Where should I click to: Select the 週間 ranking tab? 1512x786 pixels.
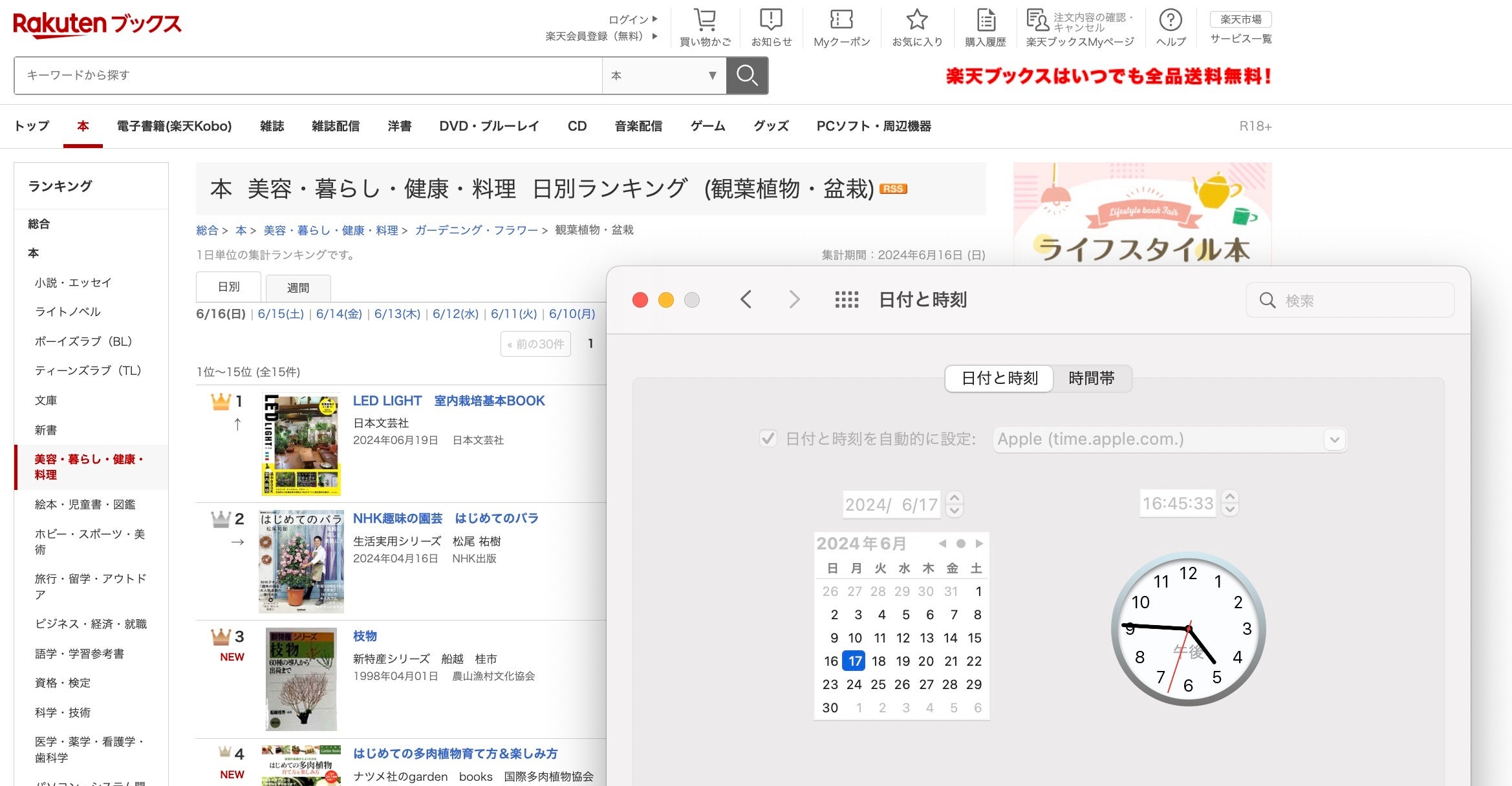298,288
